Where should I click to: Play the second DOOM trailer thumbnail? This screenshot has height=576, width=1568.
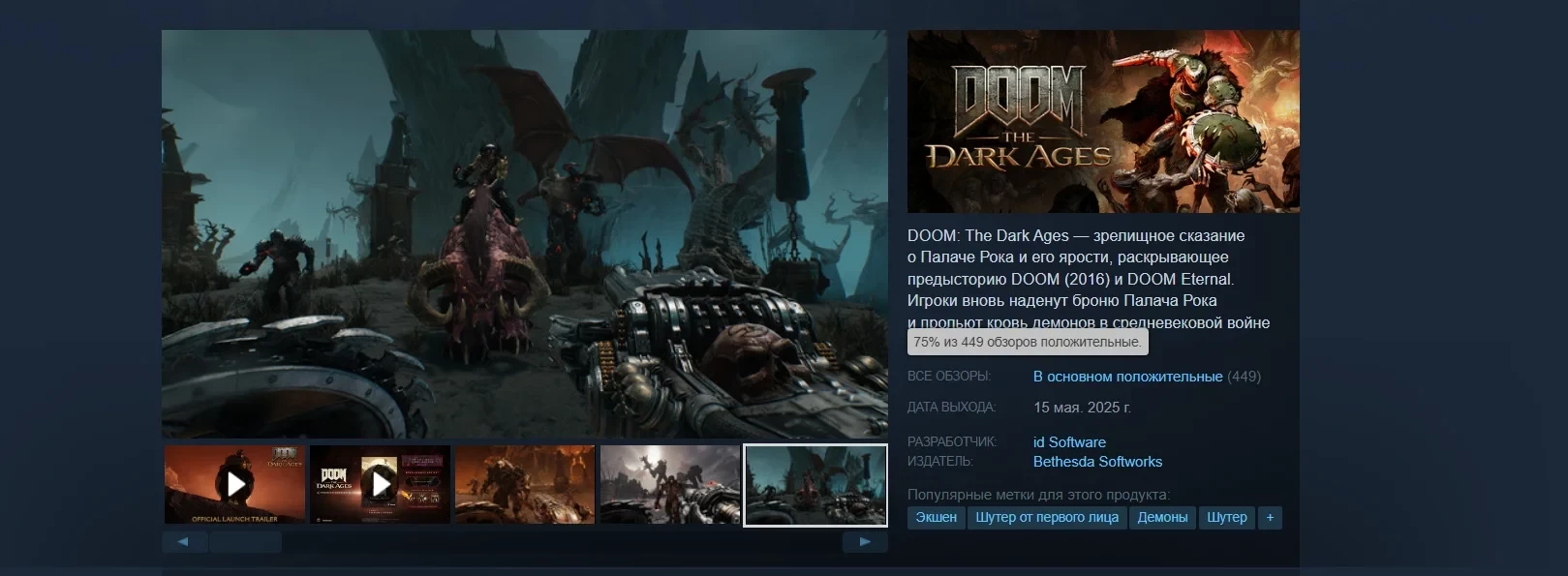tap(381, 484)
